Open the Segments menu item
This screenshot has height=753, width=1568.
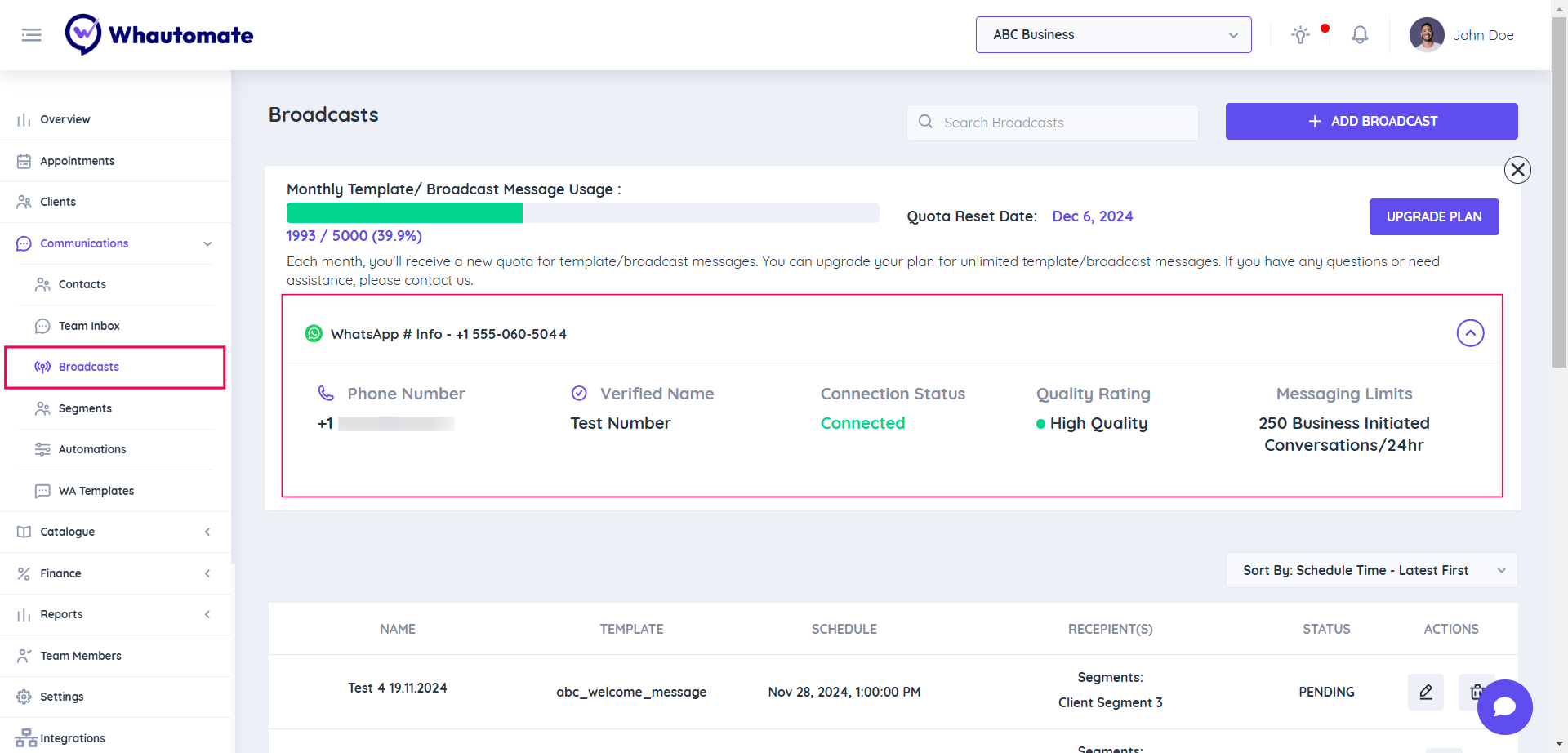pos(85,408)
